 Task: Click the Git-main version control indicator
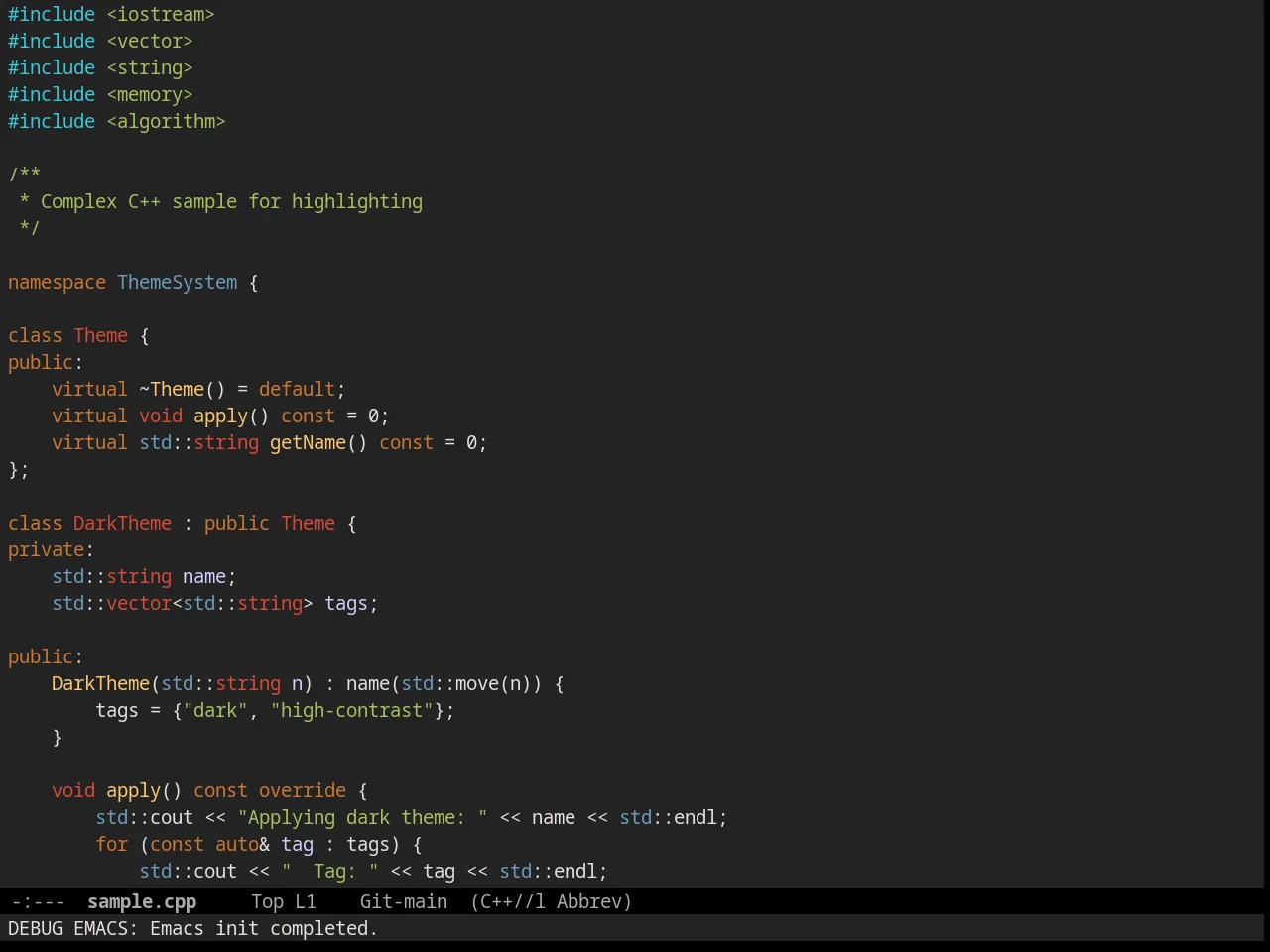[x=404, y=901]
